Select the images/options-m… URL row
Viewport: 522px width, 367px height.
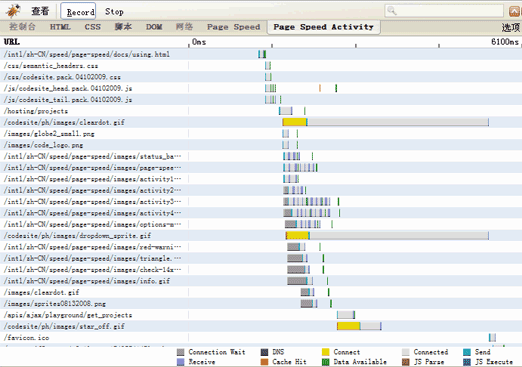tap(261, 224)
